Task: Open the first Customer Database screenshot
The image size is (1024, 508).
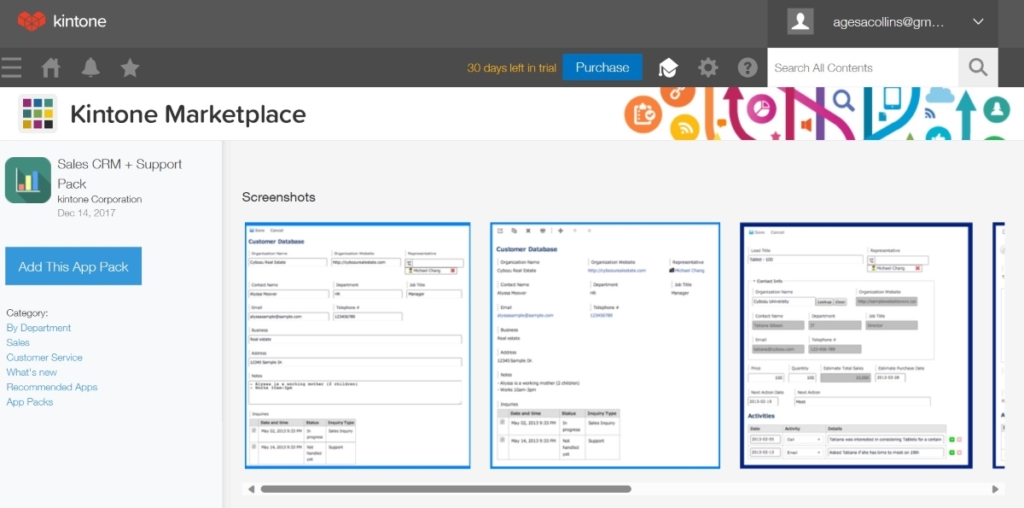Action: [x=357, y=345]
